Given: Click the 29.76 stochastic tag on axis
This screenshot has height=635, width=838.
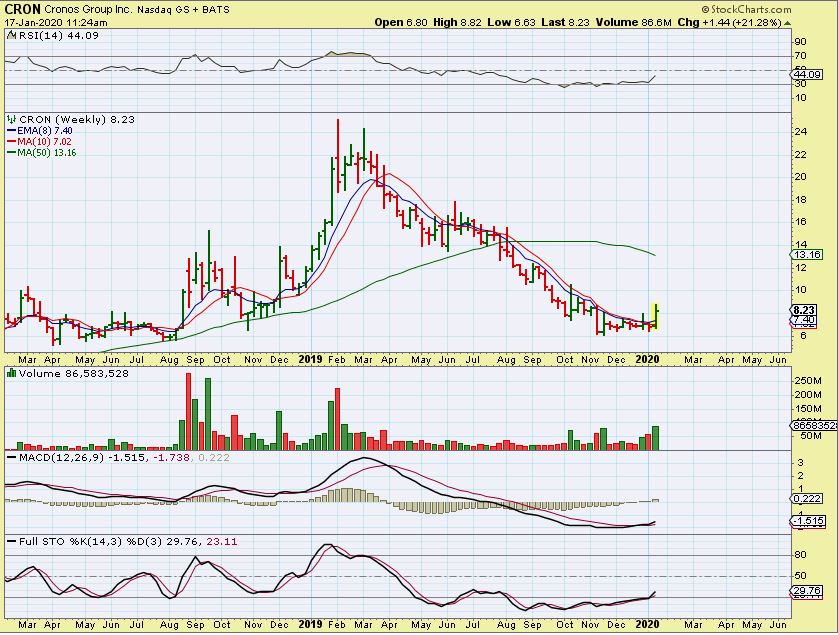Looking at the screenshot, I should click(807, 591).
